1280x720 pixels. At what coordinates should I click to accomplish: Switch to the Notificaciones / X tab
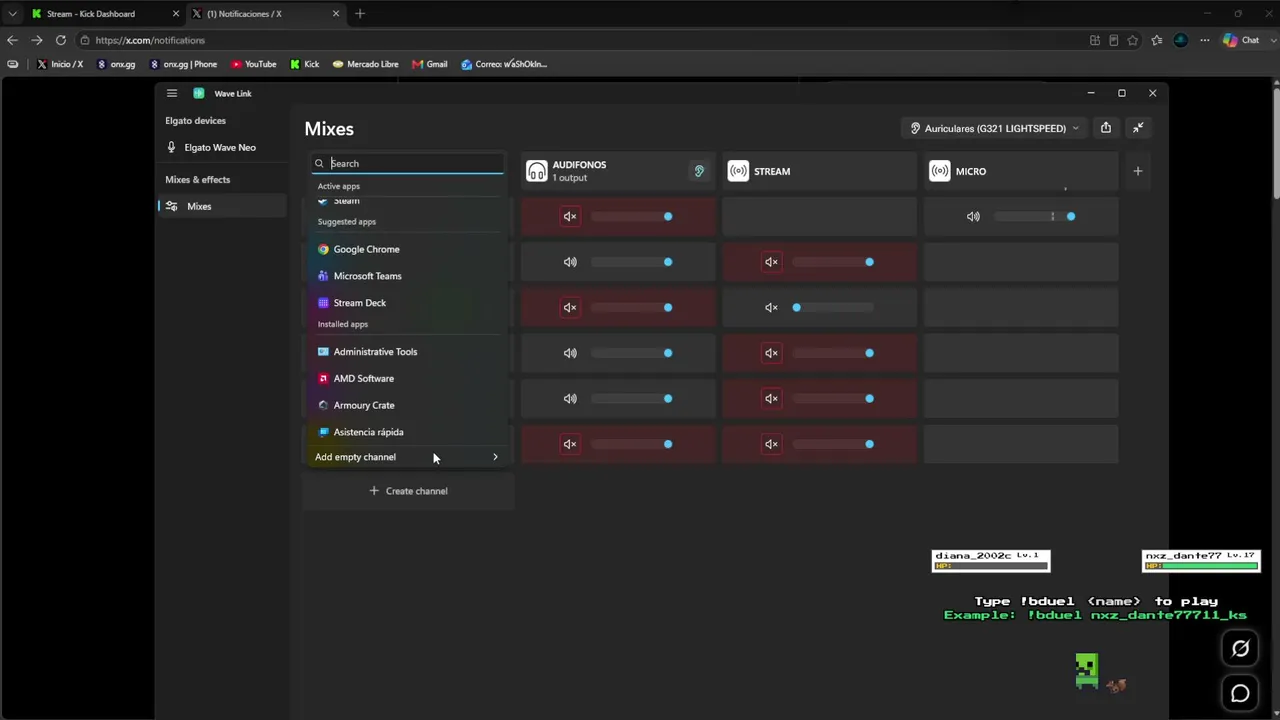tap(265, 14)
